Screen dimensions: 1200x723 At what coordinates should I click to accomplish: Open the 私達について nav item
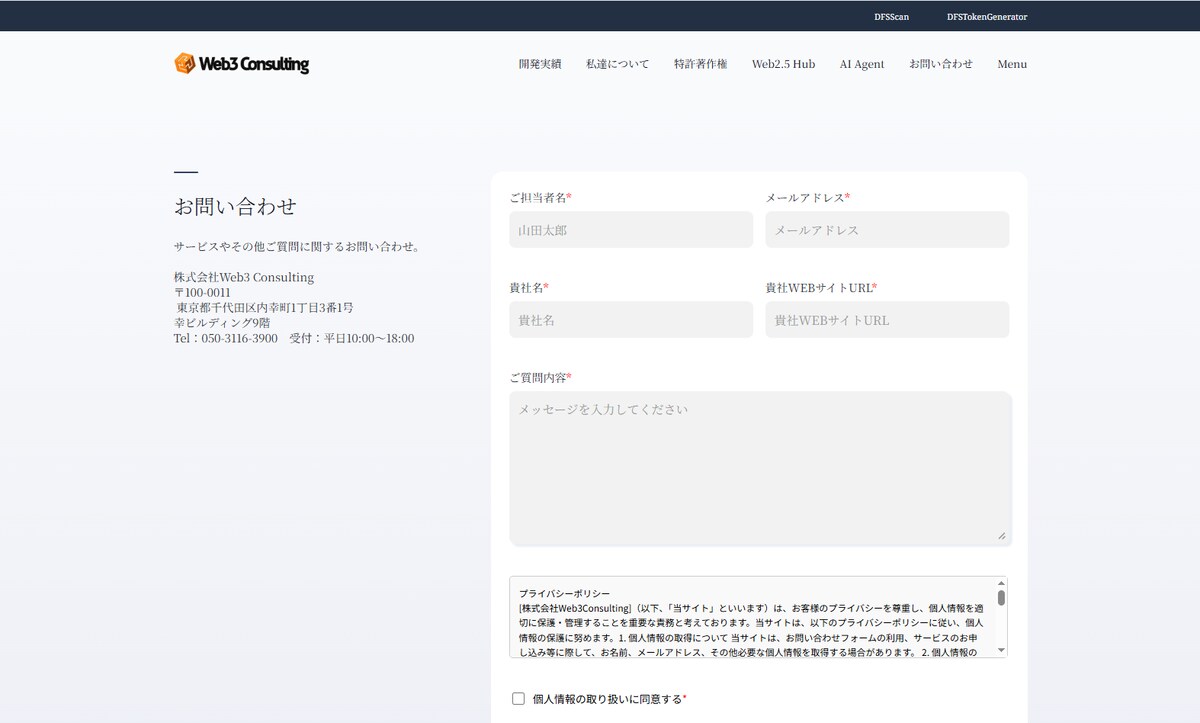[x=617, y=64]
